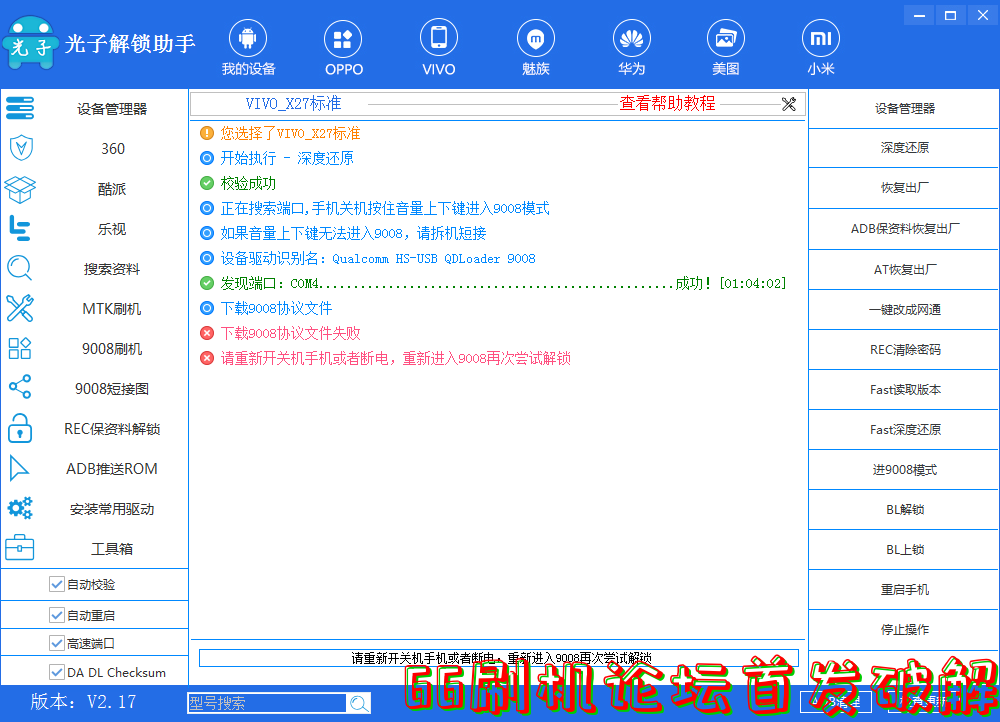Maximize the 光子解锁助手 window
This screenshot has height=722, width=1000.
point(950,15)
